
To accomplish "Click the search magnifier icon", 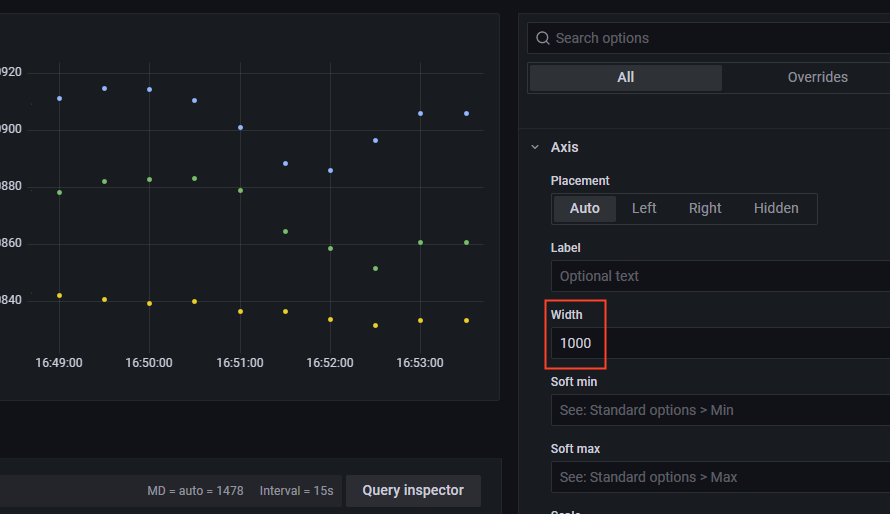I will tap(543, 38).
